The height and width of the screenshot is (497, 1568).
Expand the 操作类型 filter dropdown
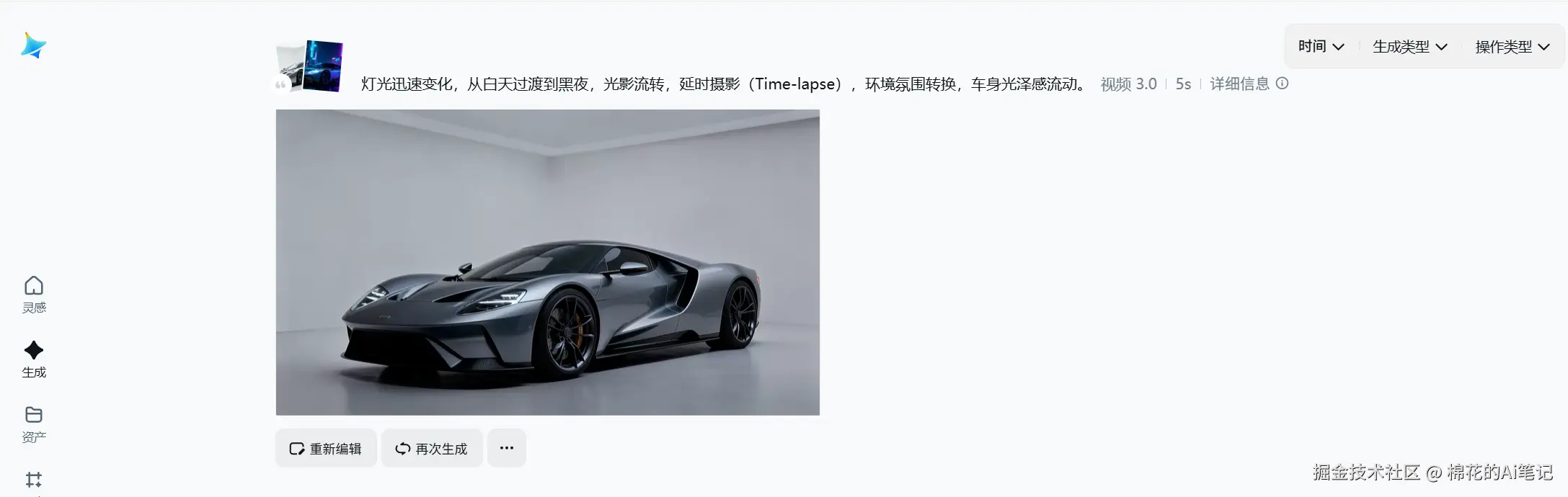[1512, 46]
